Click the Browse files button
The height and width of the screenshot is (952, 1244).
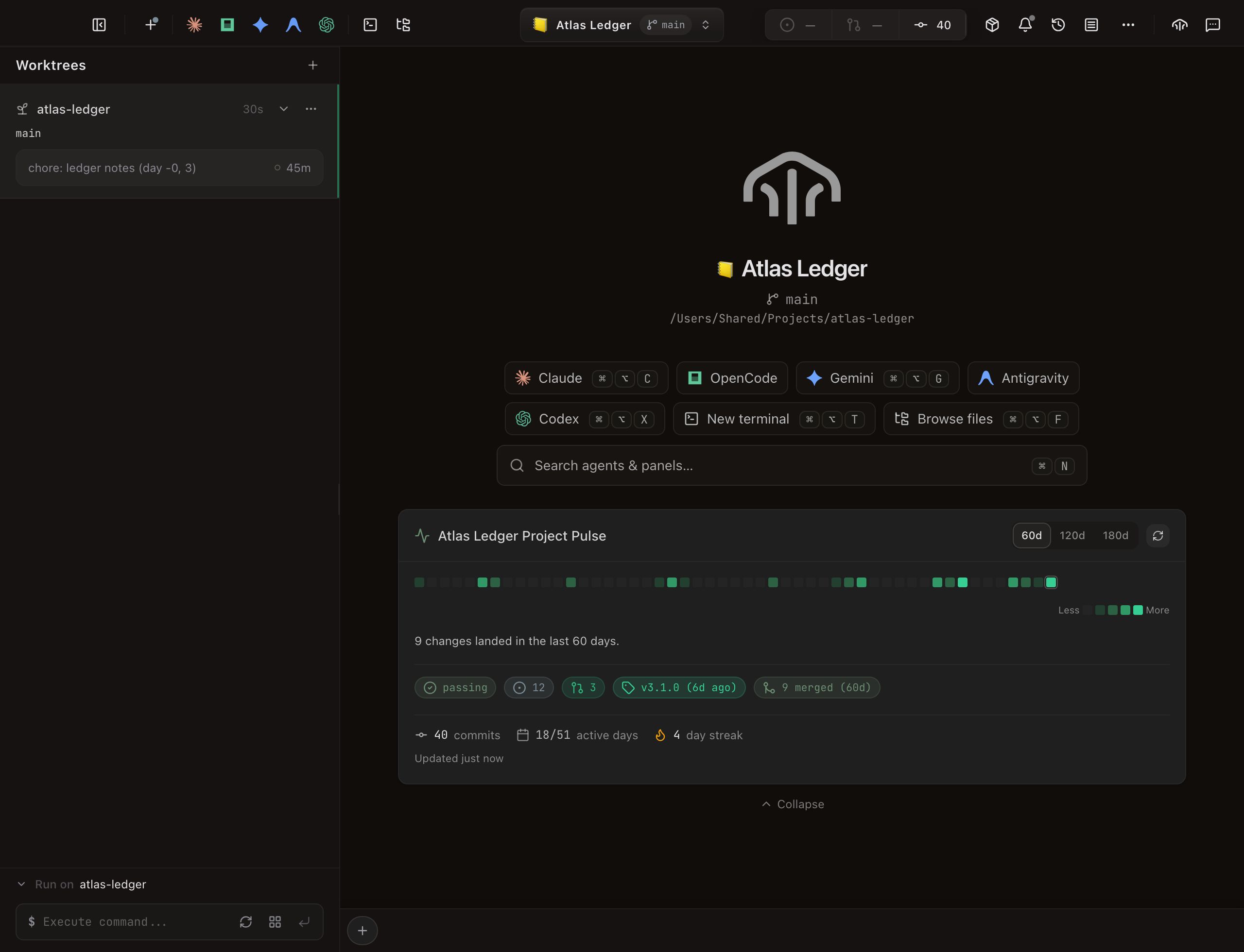tap(981, 419)
